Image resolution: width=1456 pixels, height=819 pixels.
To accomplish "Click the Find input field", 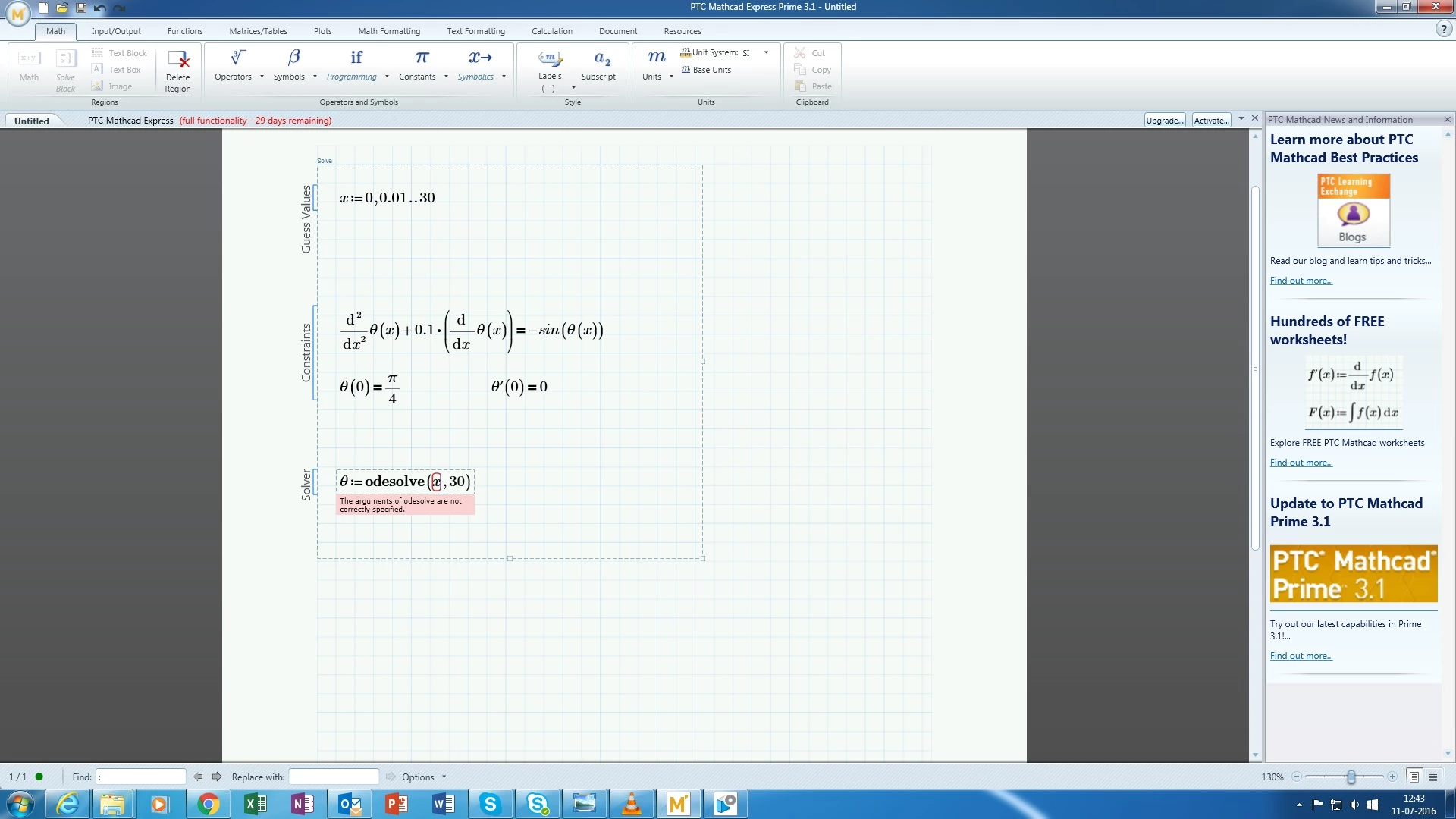I will click(x=143, y=777).
